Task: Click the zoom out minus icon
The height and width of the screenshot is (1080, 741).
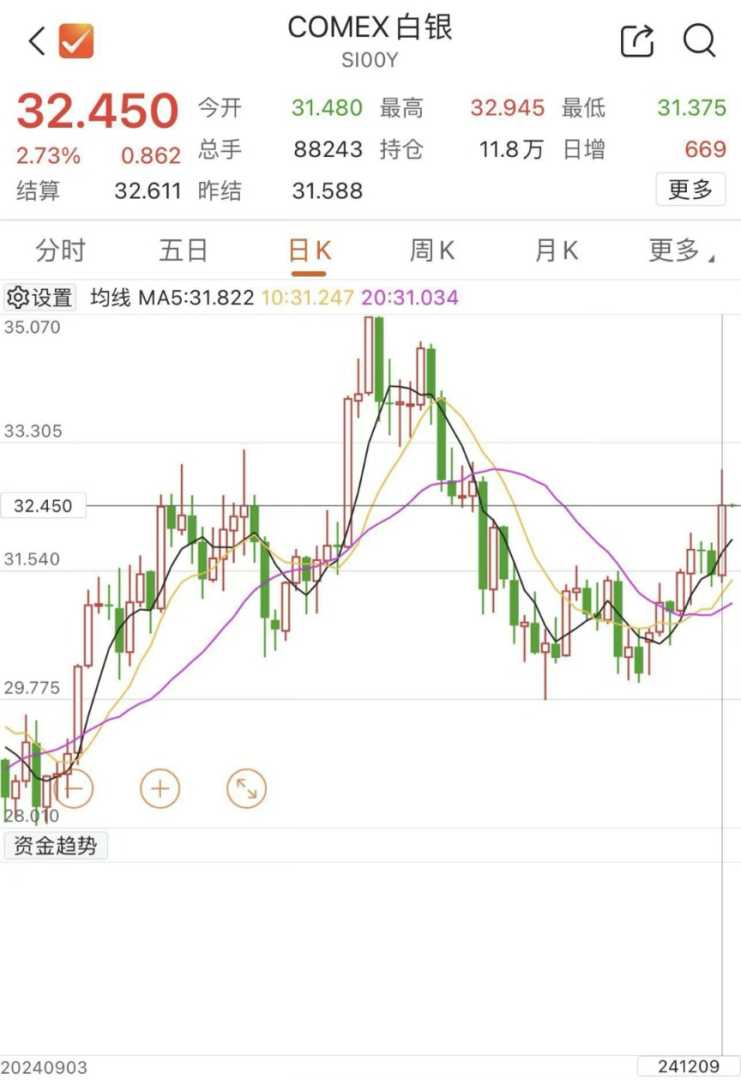Action: click(72, 789)
